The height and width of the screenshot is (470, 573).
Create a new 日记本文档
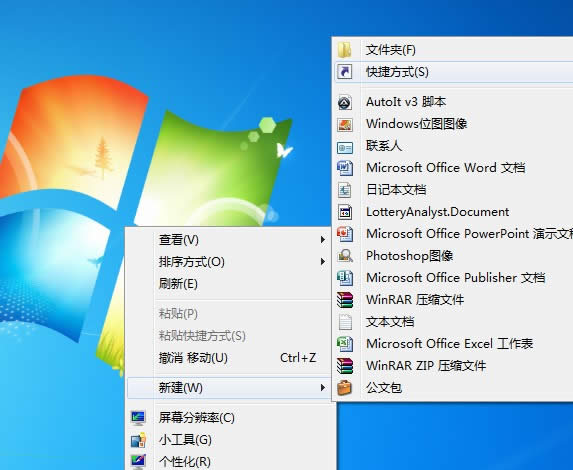click(x=454, y=190)
